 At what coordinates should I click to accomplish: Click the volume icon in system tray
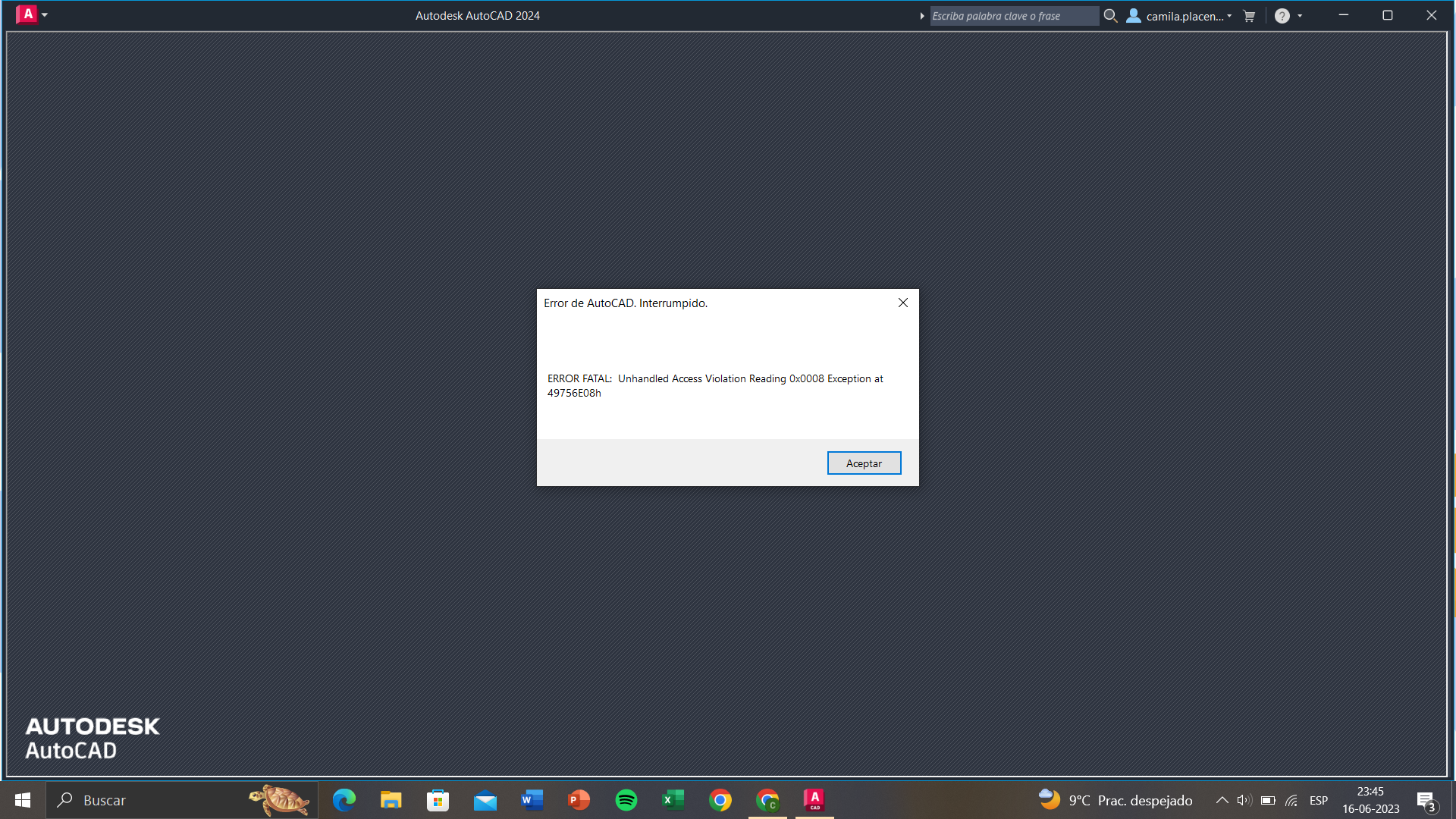[x=1243, y=800]
